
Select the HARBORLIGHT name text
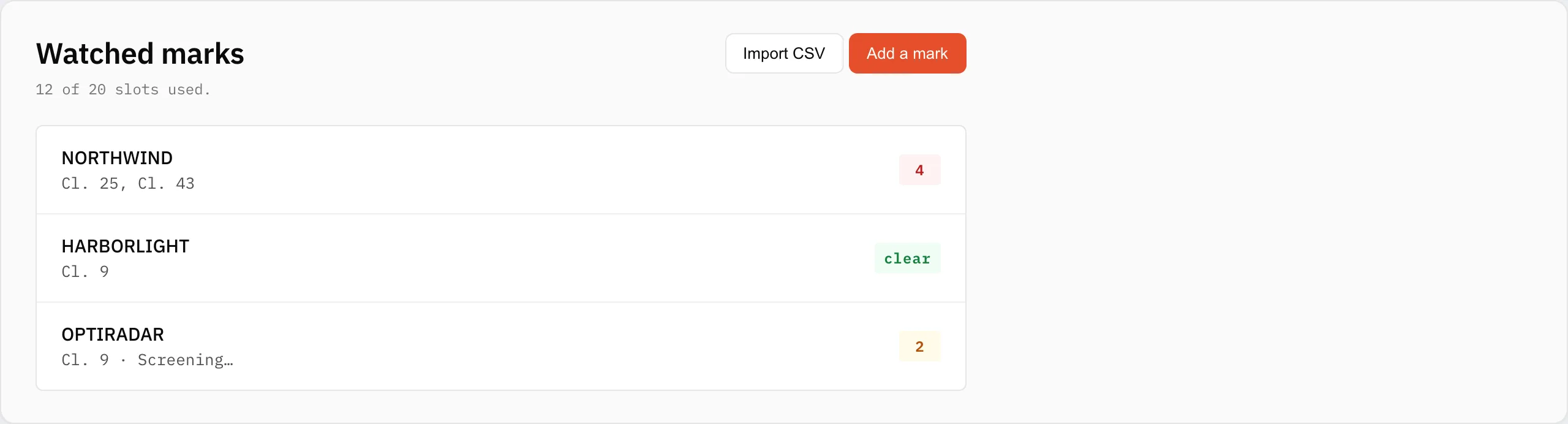pos(126,246)
